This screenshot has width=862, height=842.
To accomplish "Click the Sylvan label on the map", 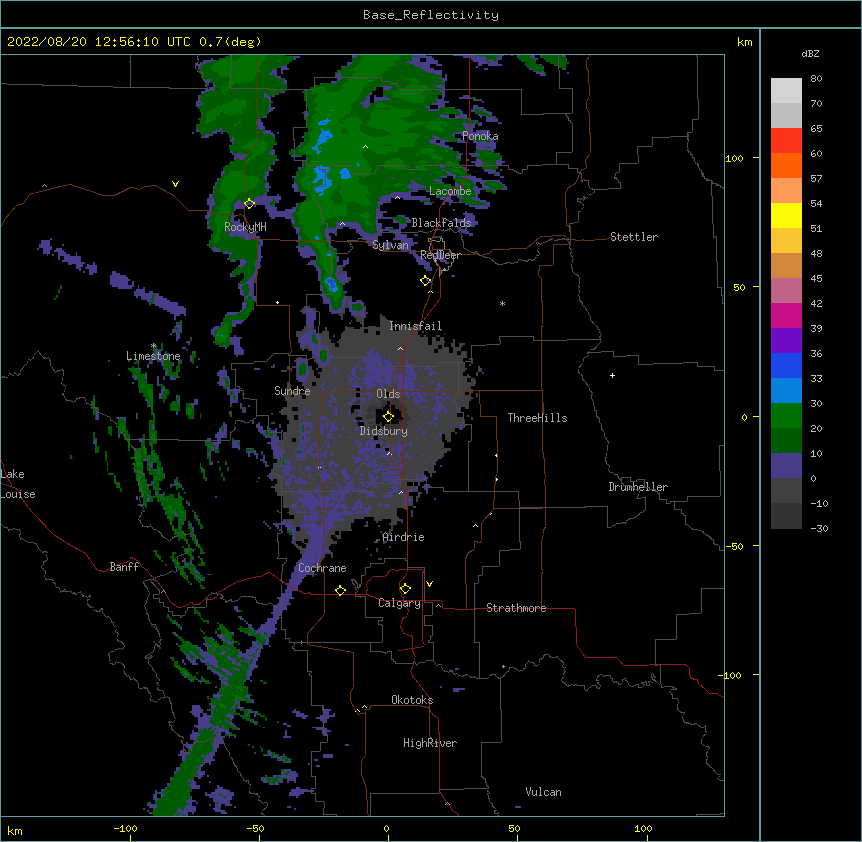I will 390,245.
